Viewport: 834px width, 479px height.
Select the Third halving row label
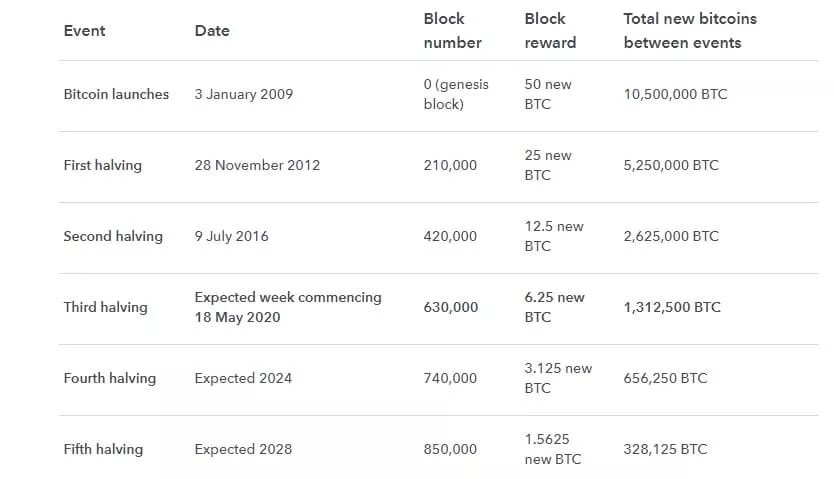click(x=105, y=307)
